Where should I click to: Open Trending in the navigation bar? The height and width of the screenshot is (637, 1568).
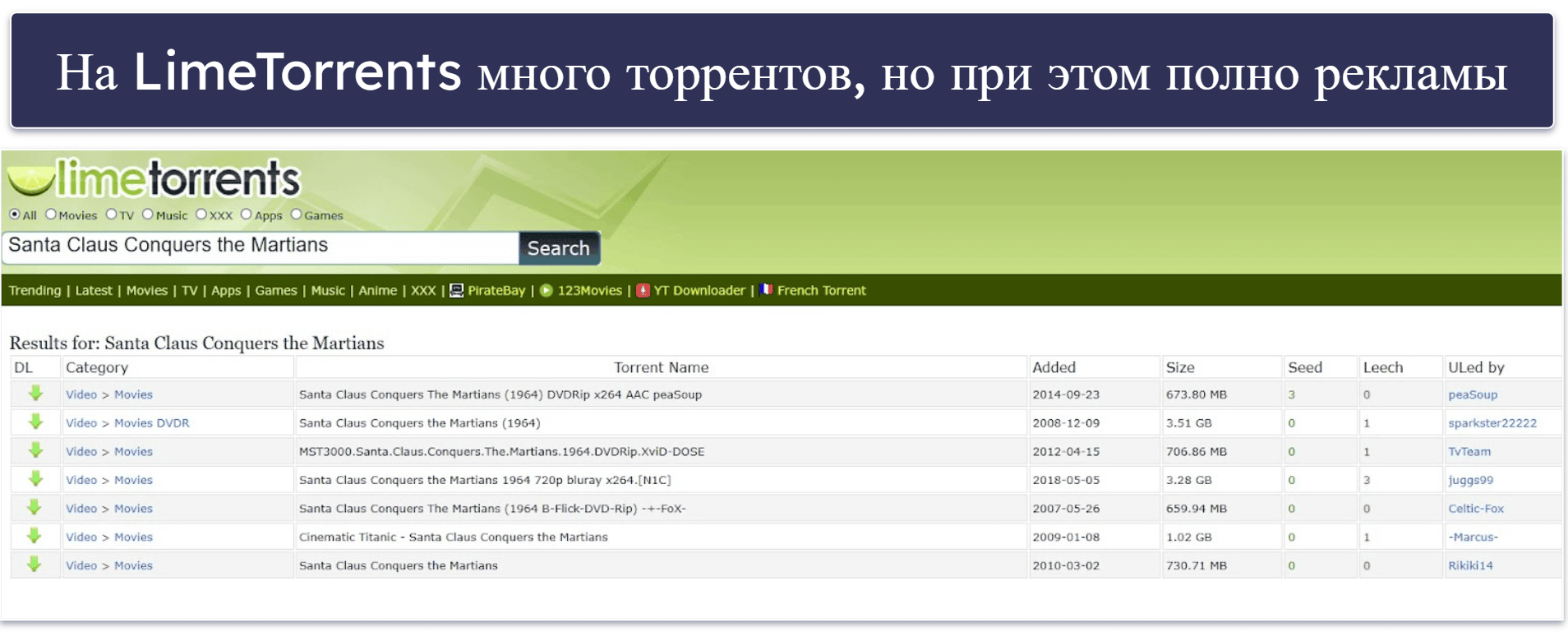pyautogui.click(x=35, y=290)
